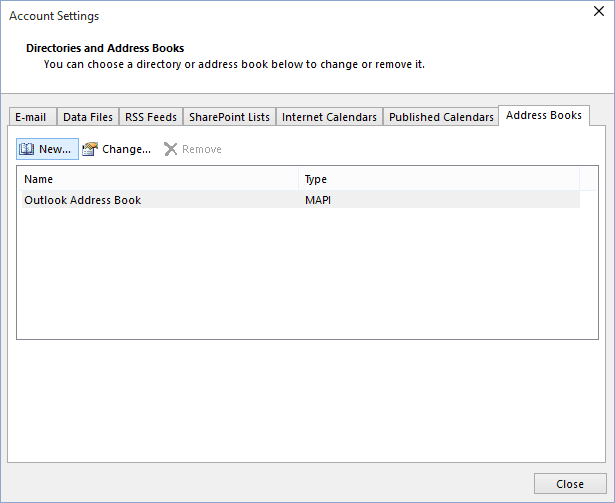Click the Close button at the bottom
Screen dimensions: 615x503
click(x=570, y=484)
